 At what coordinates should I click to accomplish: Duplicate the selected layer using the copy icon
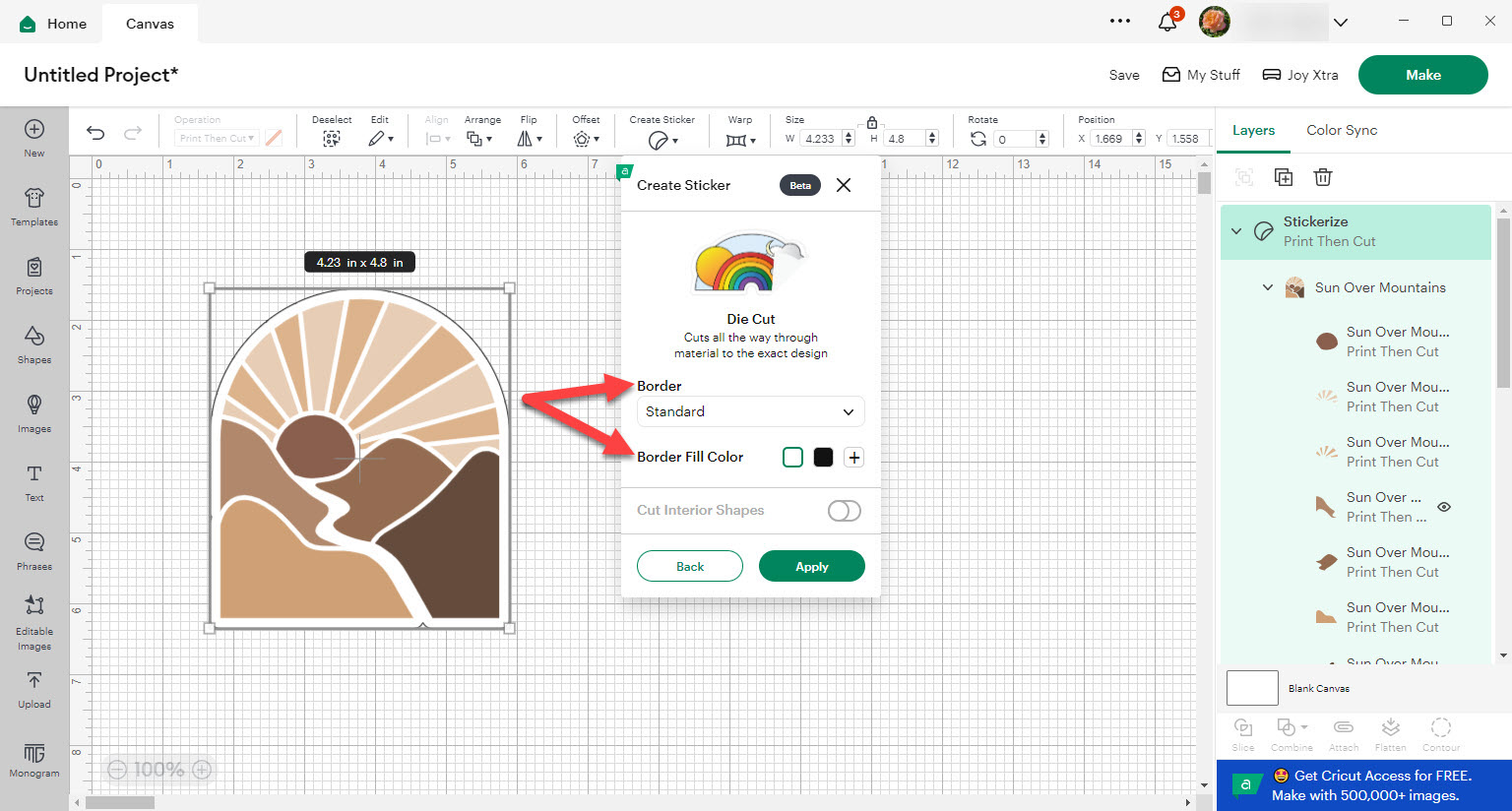click(1283, 177)
